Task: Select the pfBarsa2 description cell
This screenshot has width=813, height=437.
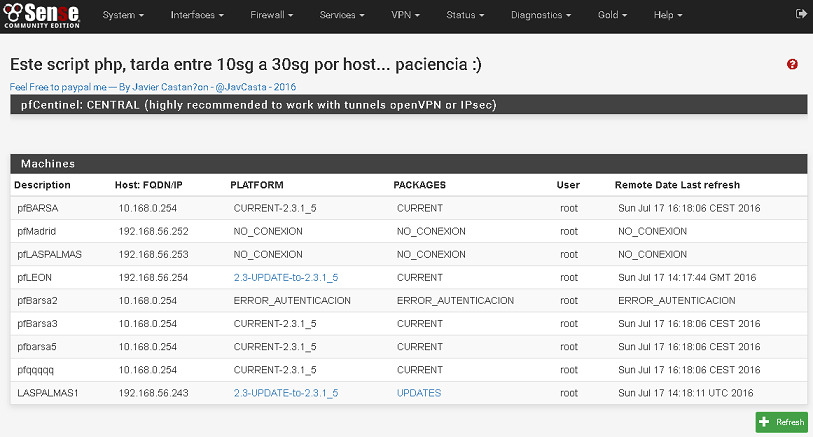Action: [x=37, y=301]
